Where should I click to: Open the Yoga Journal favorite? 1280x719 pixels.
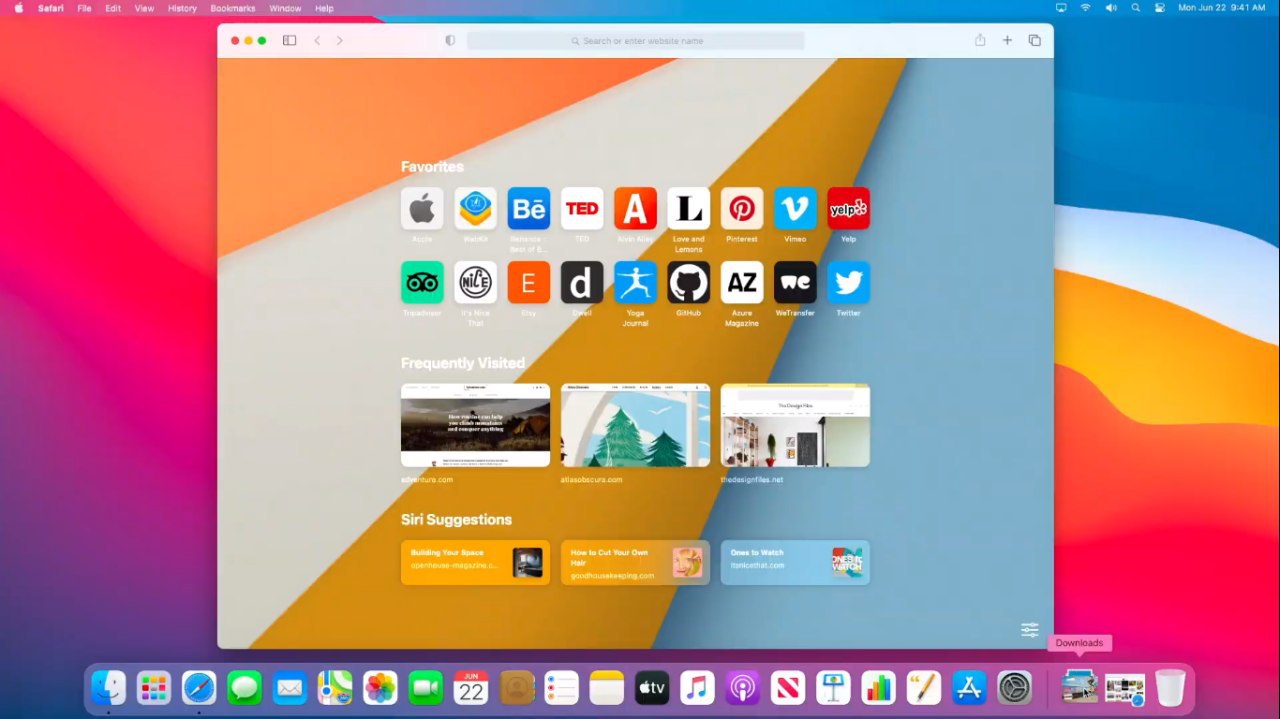click(635, 282)
